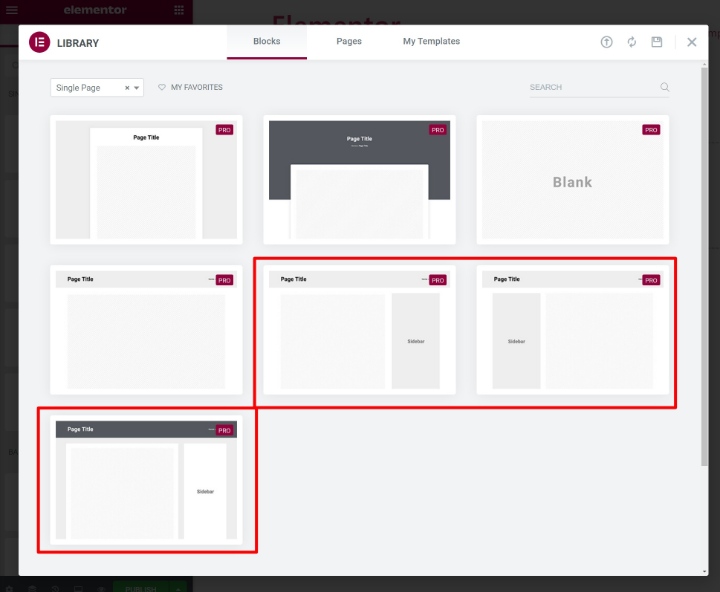Image resolution: width=720 pixels, height=592 pixels.
Task: Select the right sidebar light header template
Action: tap(360, 330)
